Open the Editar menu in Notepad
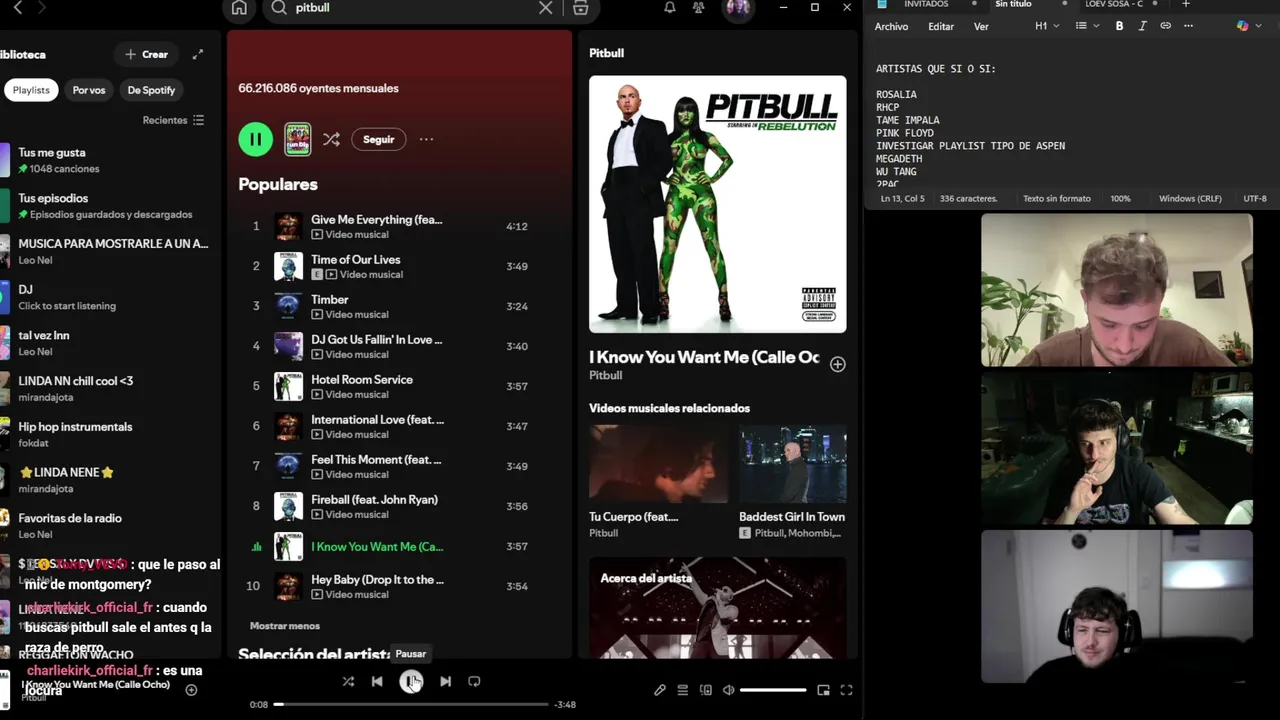Image resolution: width=1280 pixels, height=720 pixels. (941, 27)
